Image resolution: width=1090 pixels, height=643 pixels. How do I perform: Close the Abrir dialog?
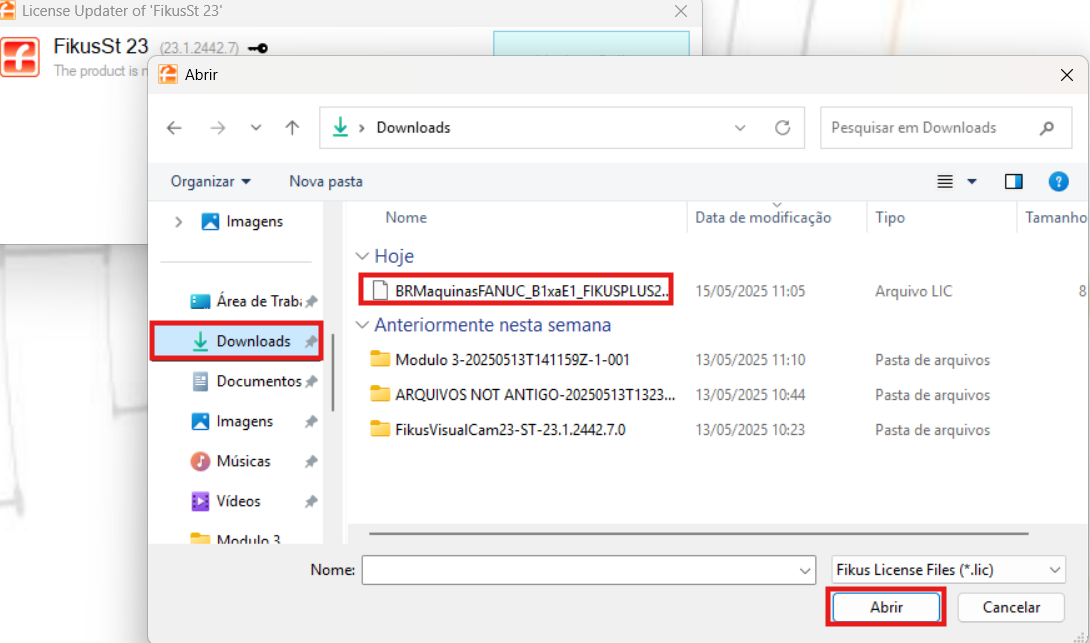pyautogui.click(x=1066, y=75)
